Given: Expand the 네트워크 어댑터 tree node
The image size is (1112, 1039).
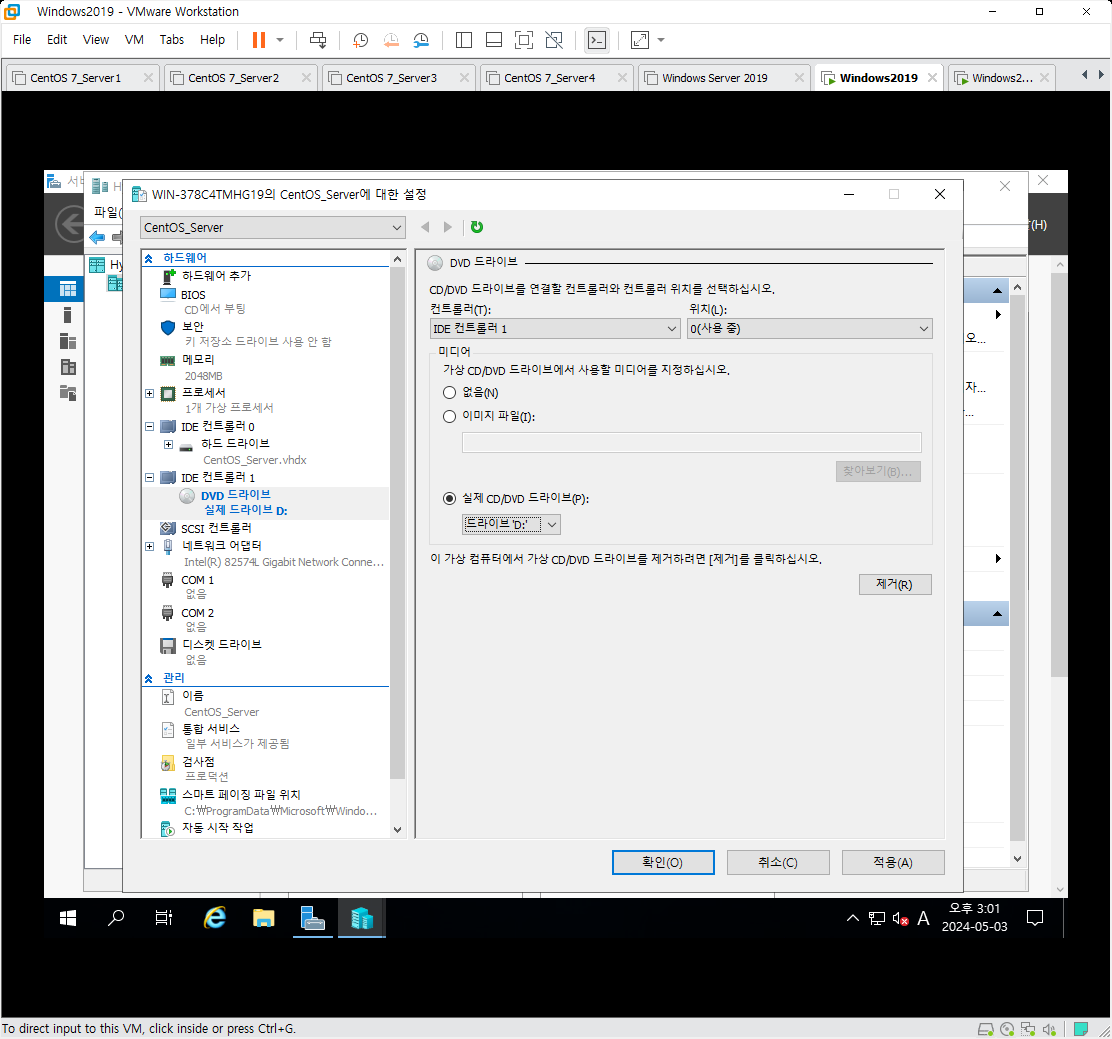Looking at the screenshot, I should [x=150, y=546].
